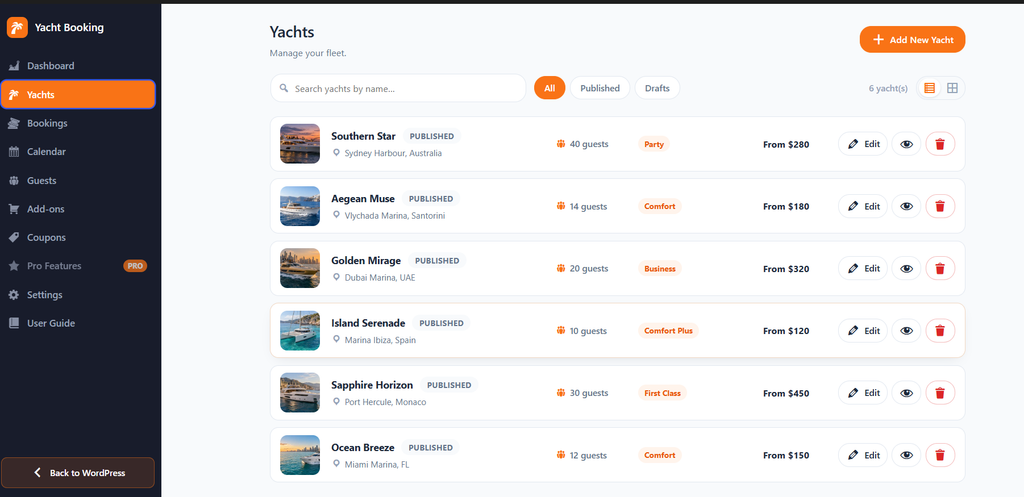
Task: Filter list by Published yachts
Action: 600,88
